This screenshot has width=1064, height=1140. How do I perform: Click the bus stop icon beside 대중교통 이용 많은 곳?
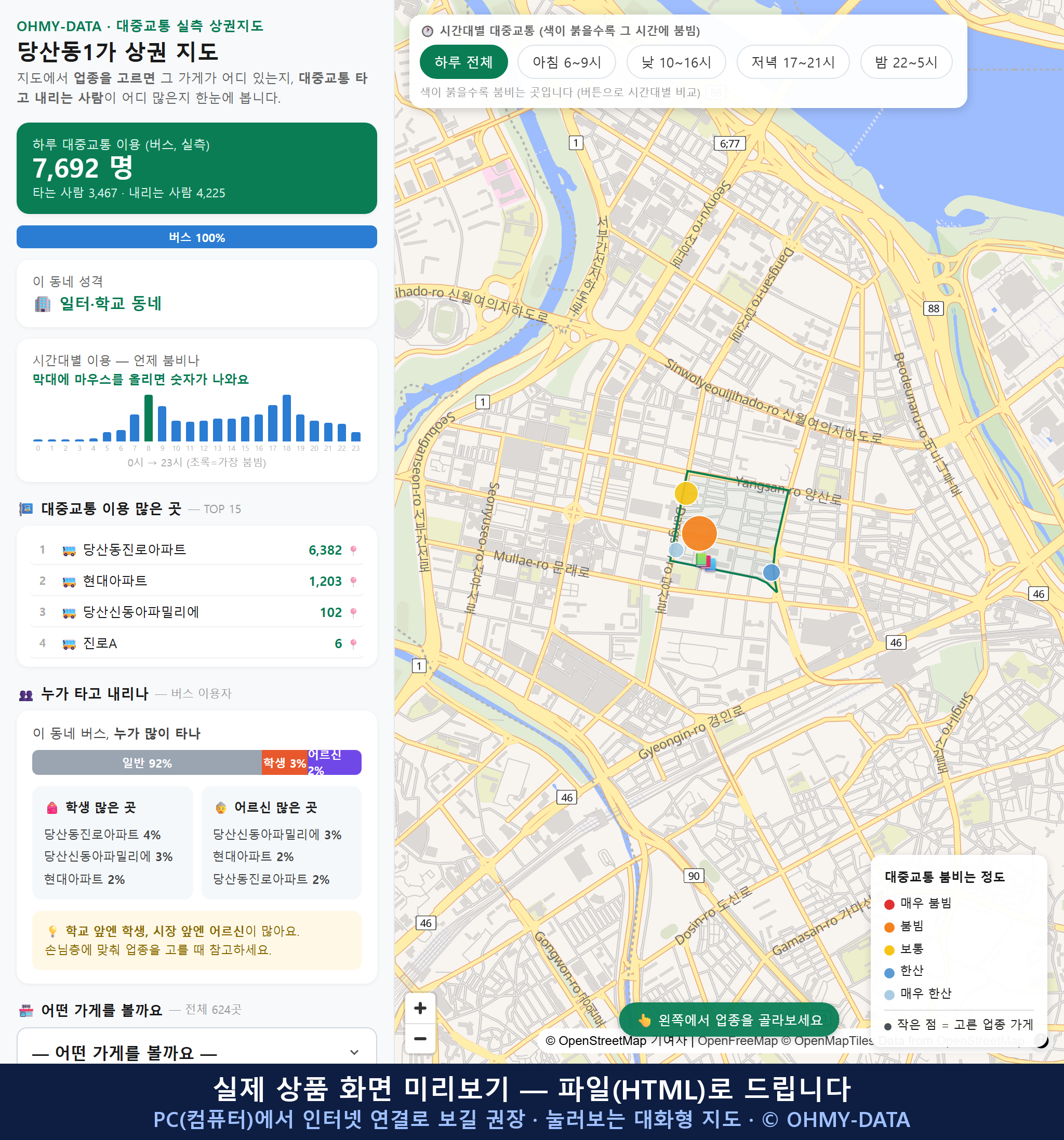coord(26,509)
